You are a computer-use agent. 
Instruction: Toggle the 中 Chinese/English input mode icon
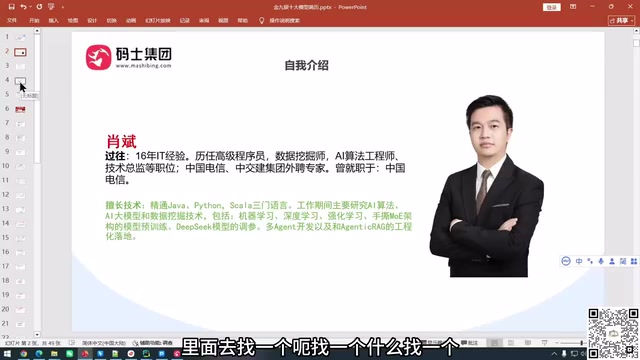click(x=579, y=261)
